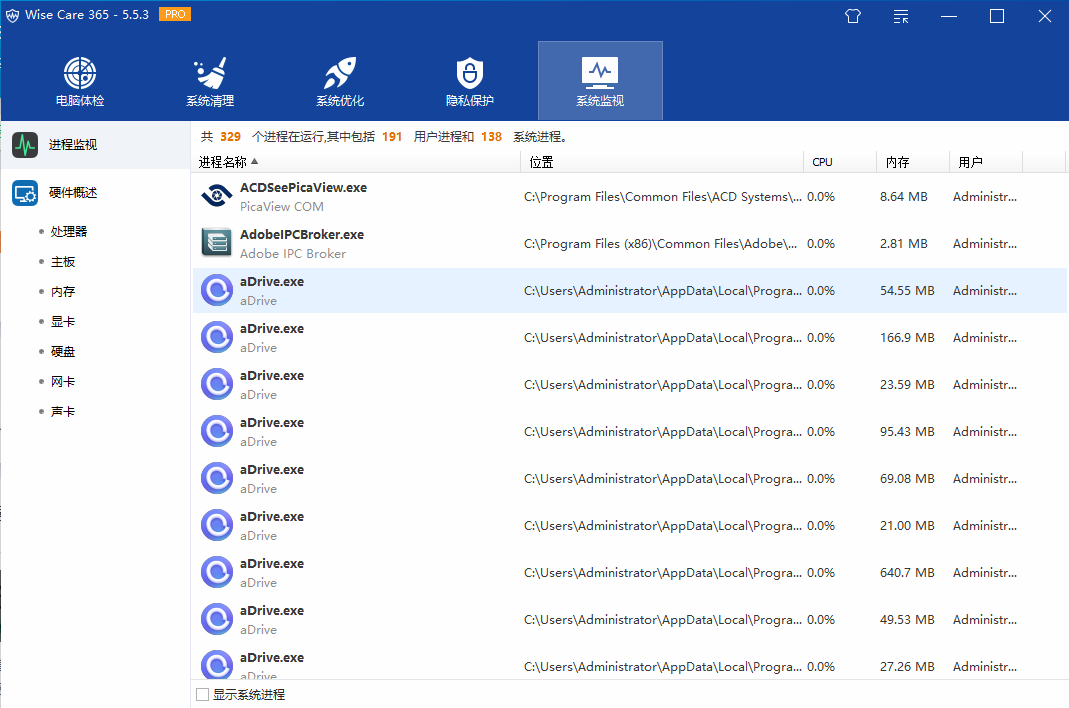The width and height of the screenshot is (1069, 708).
Task: Click the ACDSeePicaView.exe process icon
Action: 217,196
